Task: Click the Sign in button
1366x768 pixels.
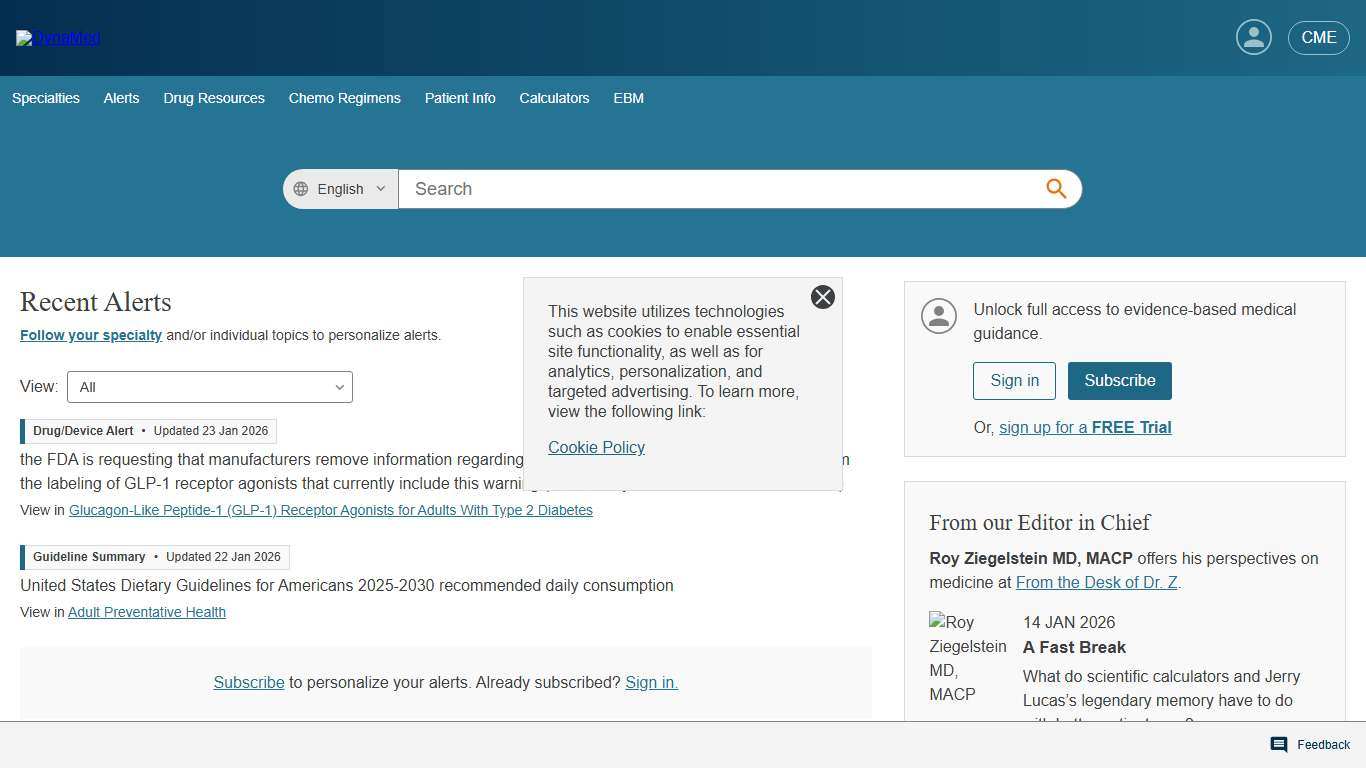Action: click(1014, 381)
